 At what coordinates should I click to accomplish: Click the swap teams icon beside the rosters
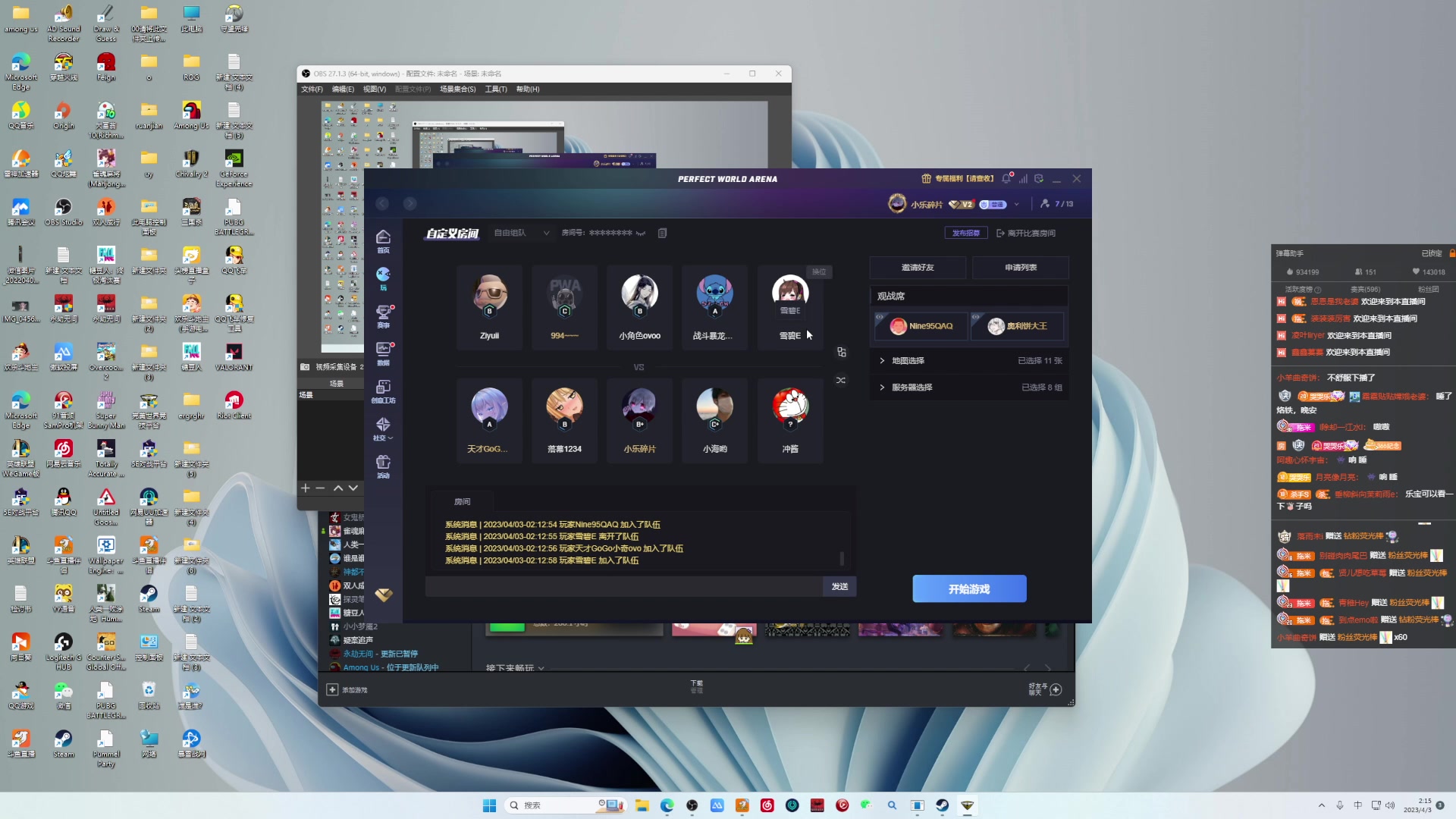pyautogui.click(x=841, y=352)
